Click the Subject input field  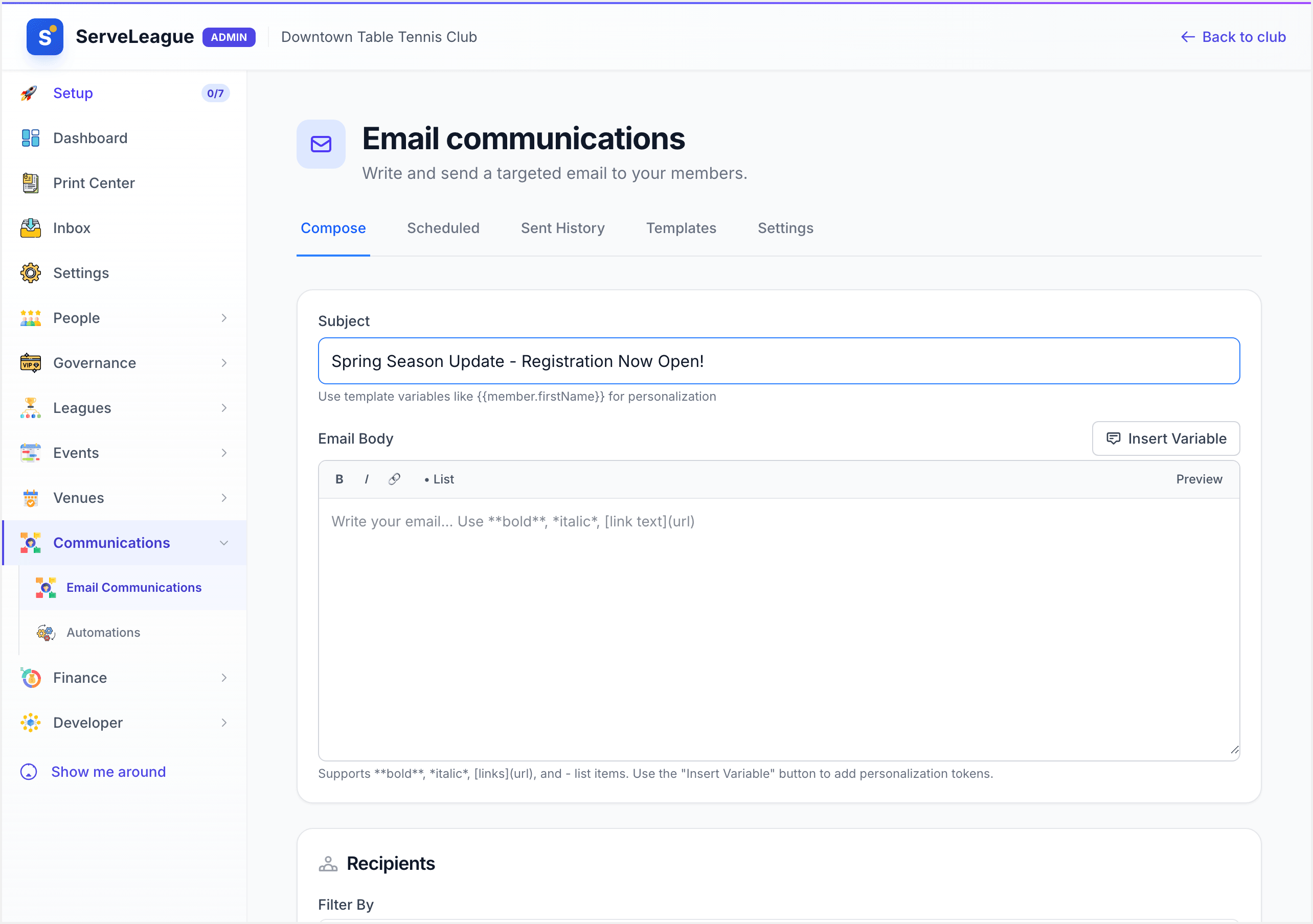(x=779, y=361)
